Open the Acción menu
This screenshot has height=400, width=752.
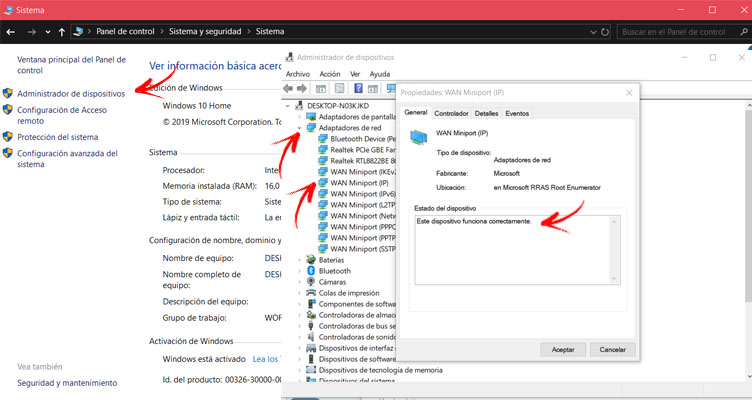point(330,74)
